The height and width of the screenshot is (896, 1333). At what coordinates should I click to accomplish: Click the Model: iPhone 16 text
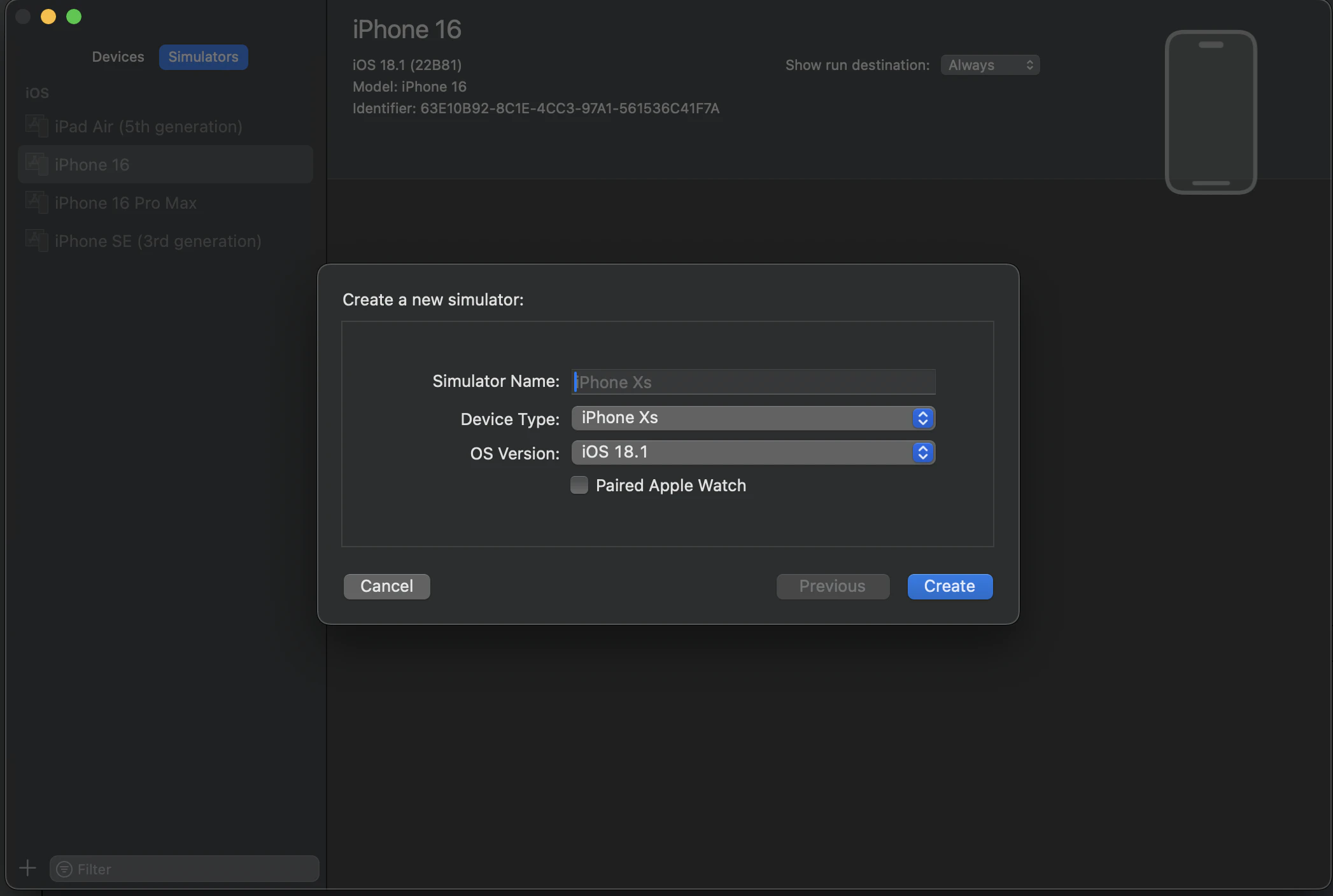[409, 87]
